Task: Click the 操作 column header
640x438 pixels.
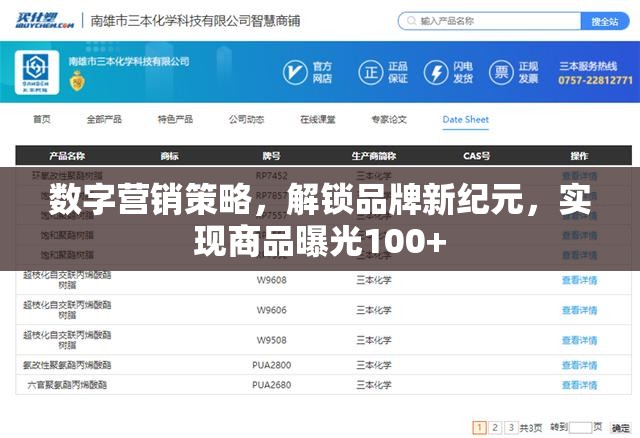Action: (579, 156)
